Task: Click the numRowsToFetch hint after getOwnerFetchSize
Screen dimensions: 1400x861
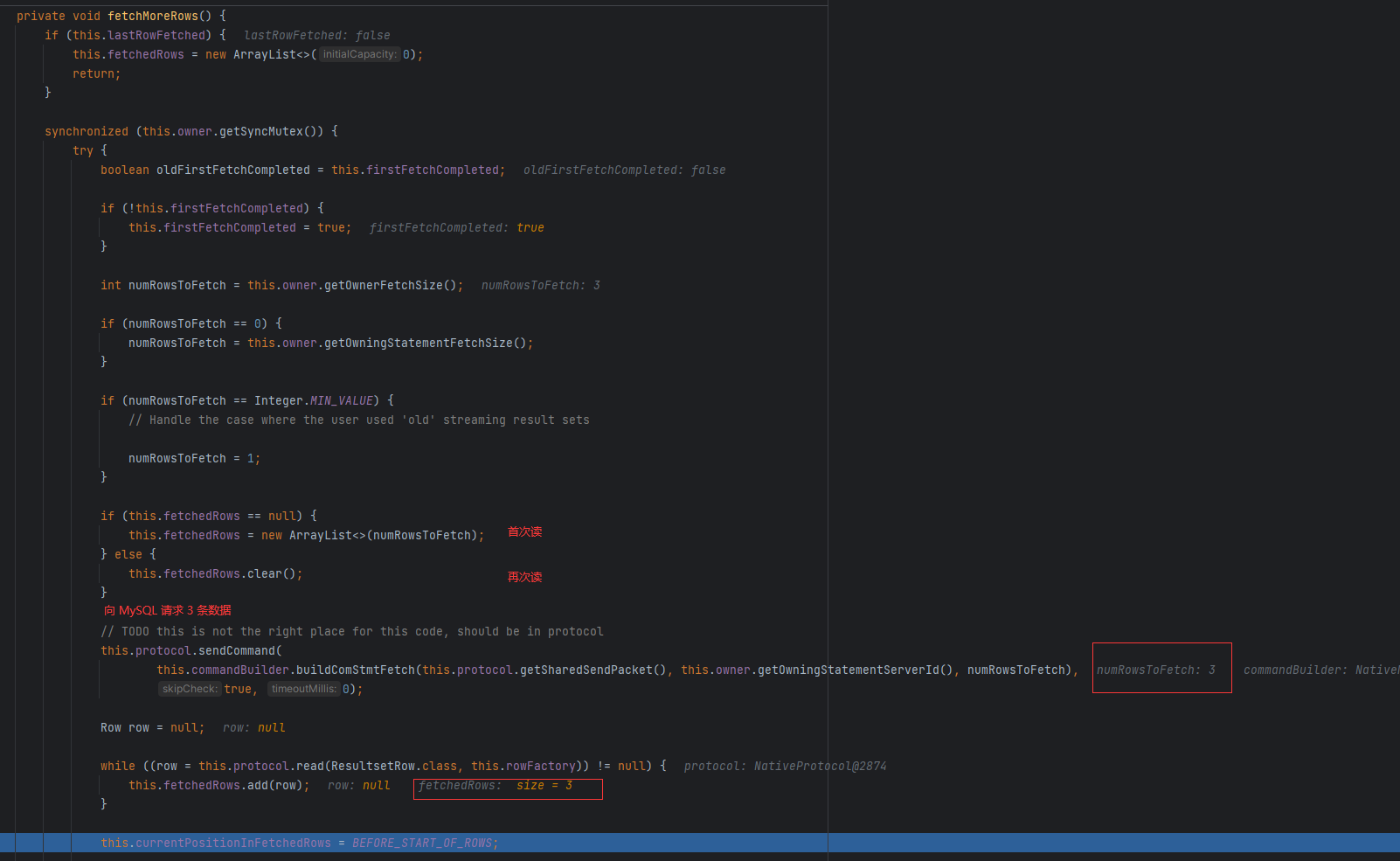Action: pyautogui.click(x=541, y=285)
